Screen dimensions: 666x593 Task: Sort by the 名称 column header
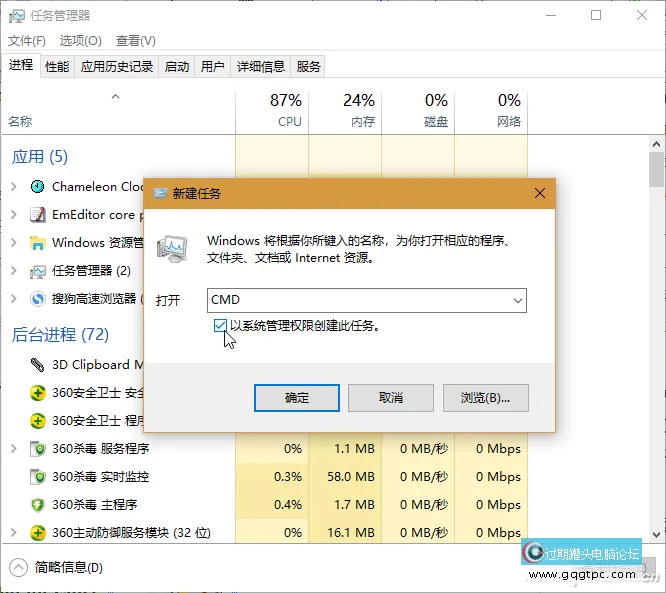pos(119,111)
